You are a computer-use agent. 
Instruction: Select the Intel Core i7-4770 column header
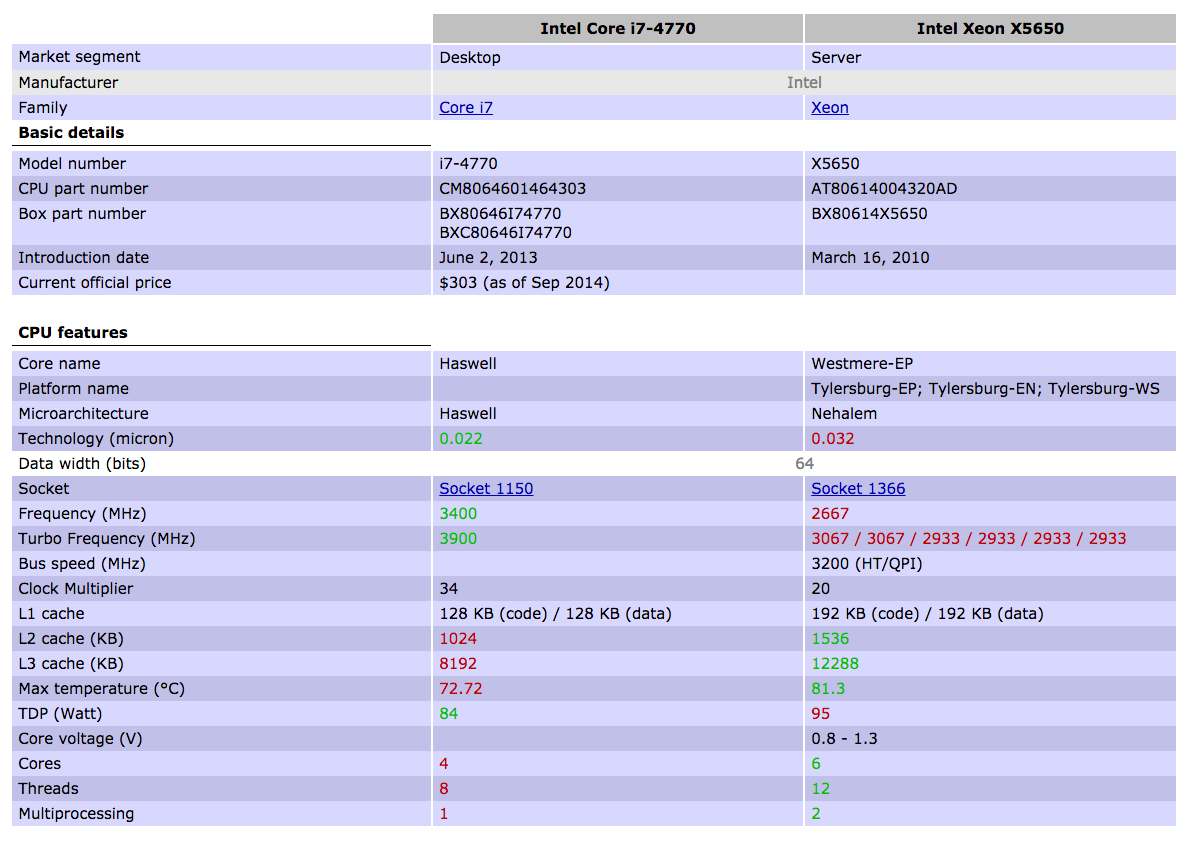(x=617, y=29)
